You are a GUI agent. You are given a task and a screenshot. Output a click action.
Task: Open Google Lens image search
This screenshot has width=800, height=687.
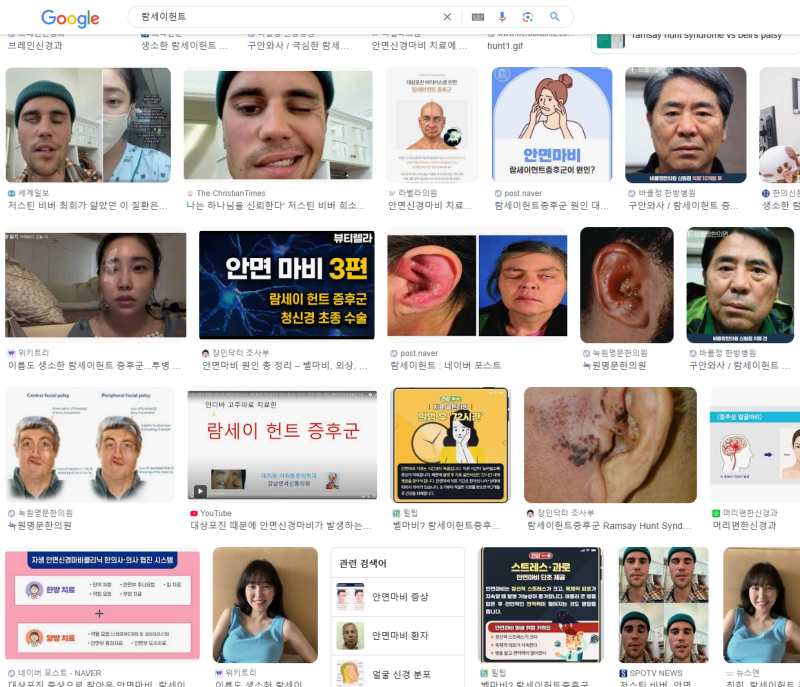coord(528,17)
